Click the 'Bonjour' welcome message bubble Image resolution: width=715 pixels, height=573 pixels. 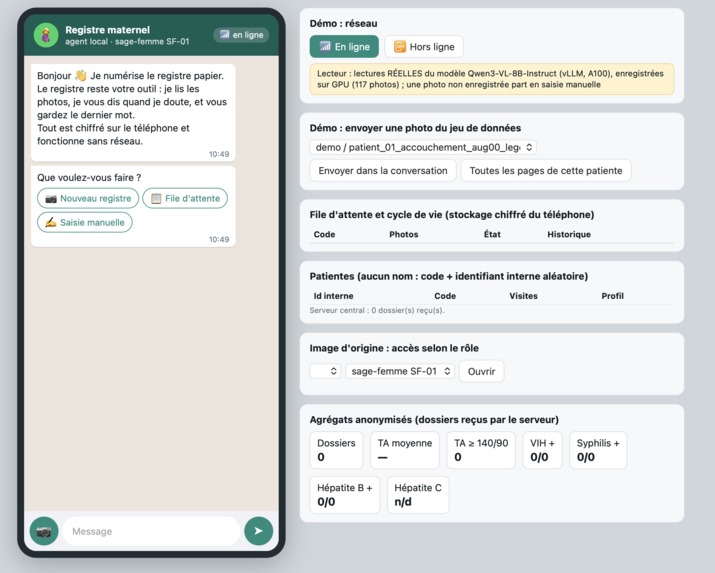tap(133, 113)
